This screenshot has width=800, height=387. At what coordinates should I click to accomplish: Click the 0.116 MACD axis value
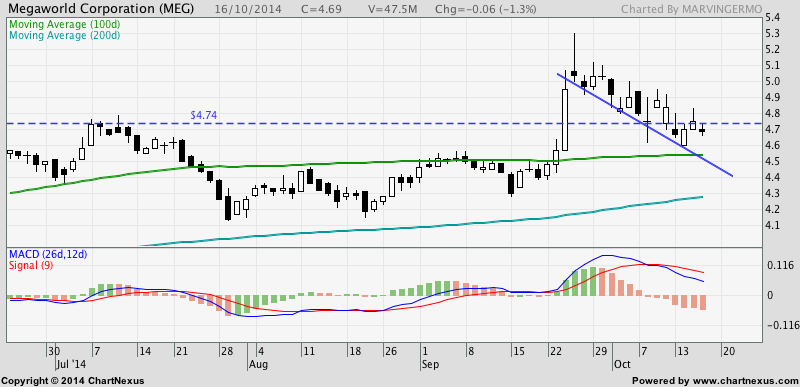(781, 265)
